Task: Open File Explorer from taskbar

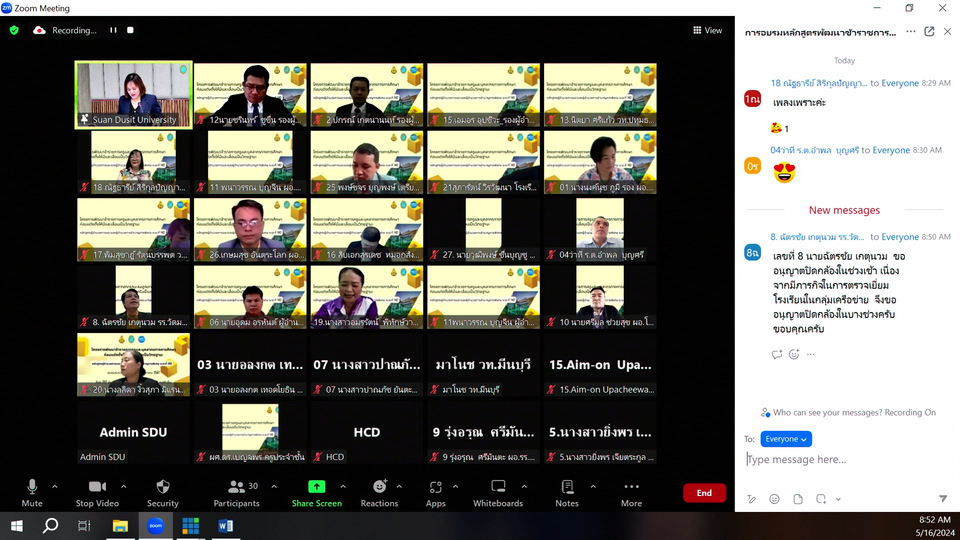Action: (120, 526)
